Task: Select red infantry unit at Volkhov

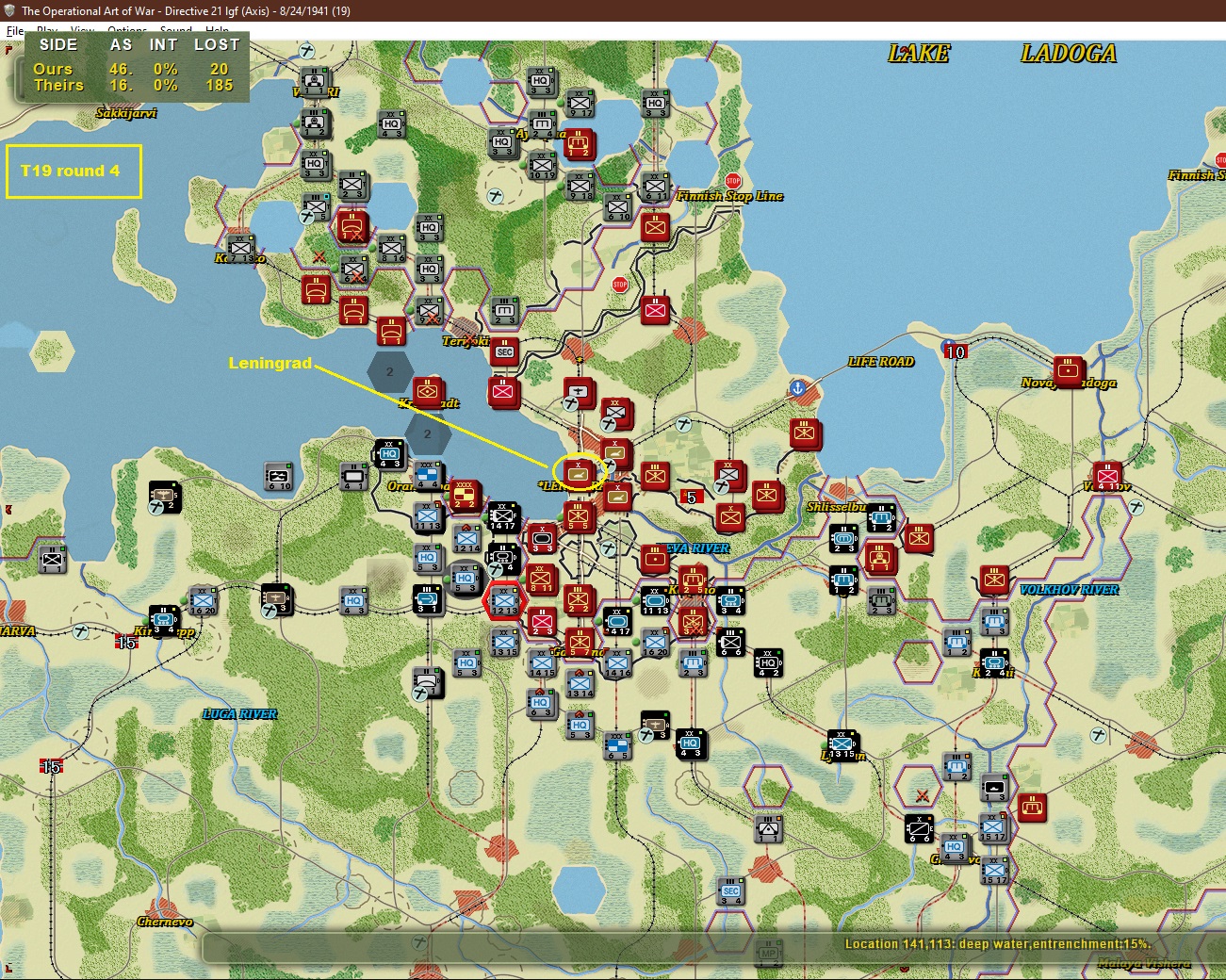Action: [1105, 474]
